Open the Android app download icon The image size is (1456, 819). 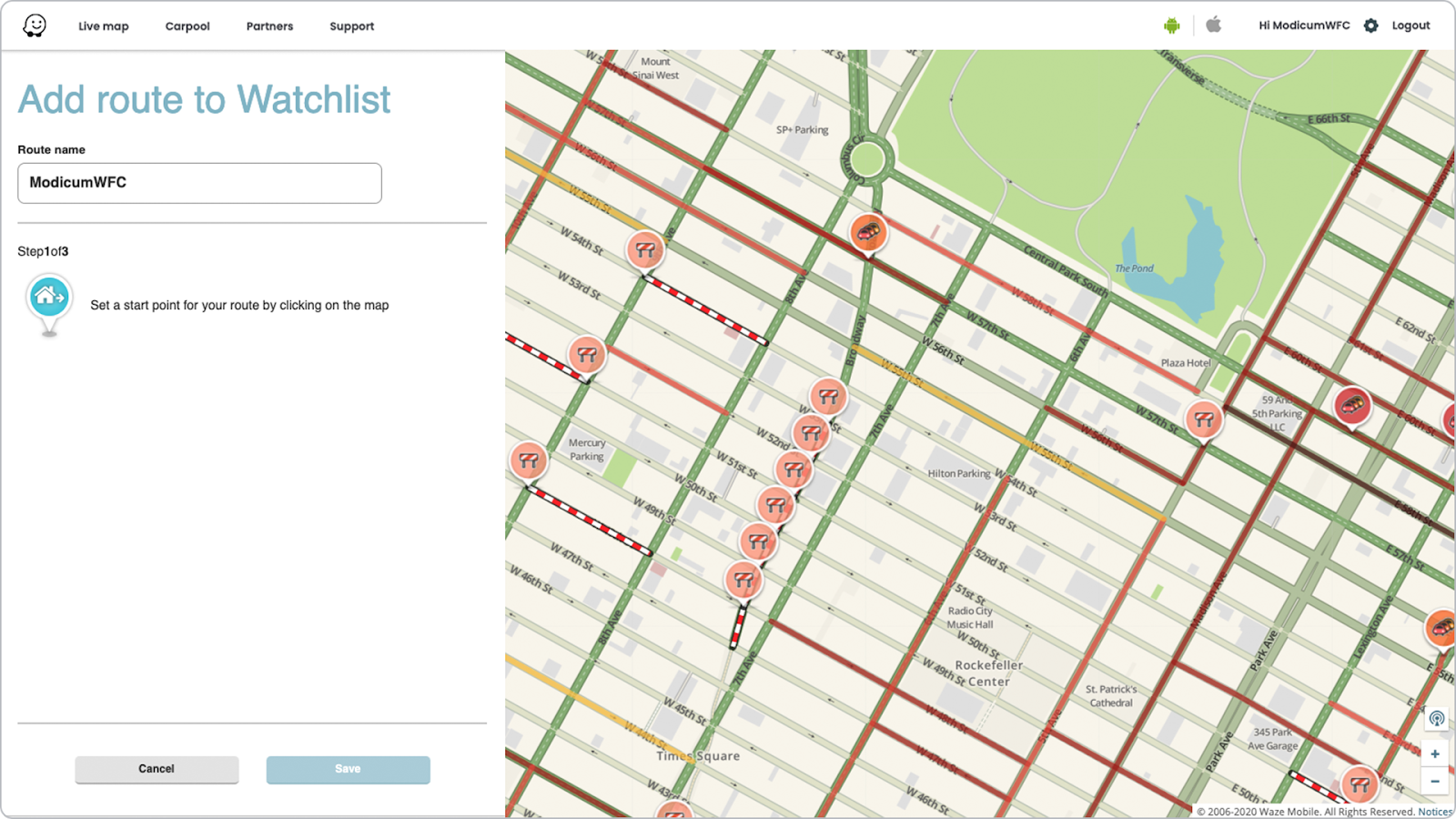[1172, 25]
